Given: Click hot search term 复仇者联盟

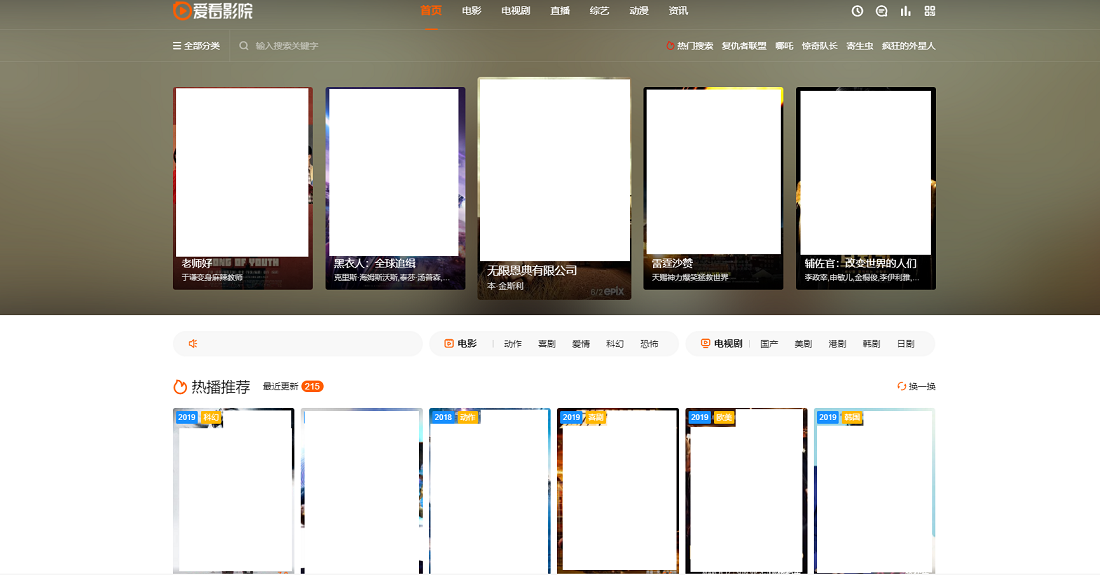Looking at the screenshot, I should coord(743,46).
